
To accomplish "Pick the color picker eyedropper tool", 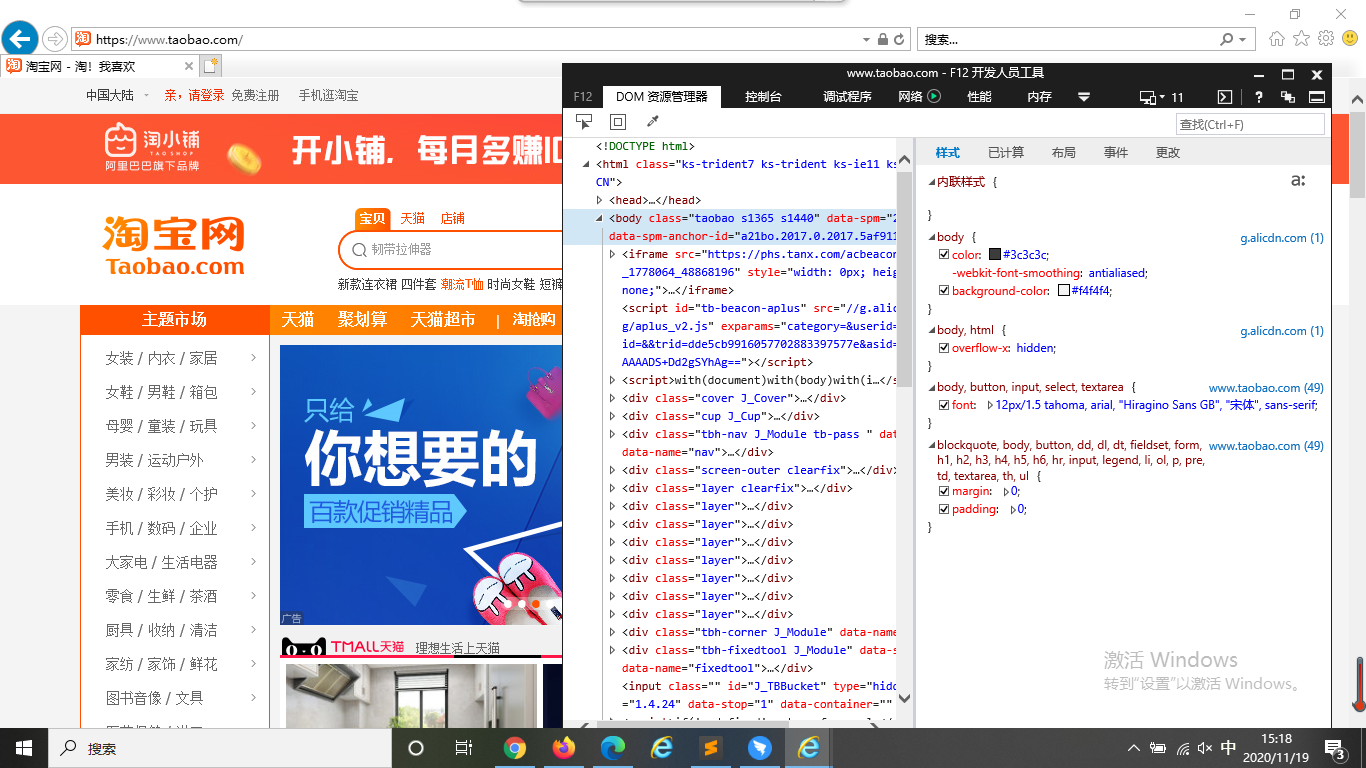I will click(x=653, y=122).
